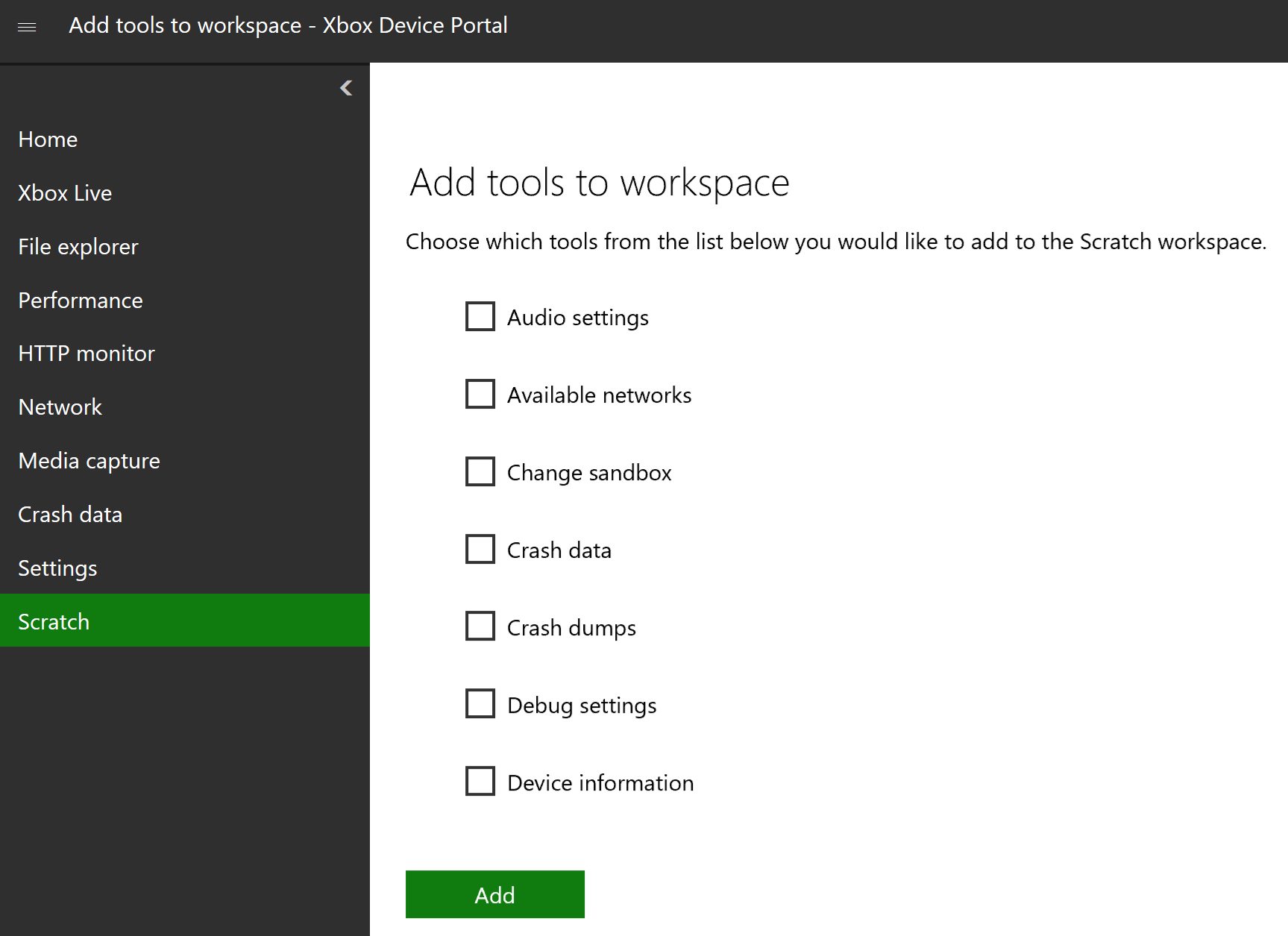Image resolution: width=1288 pixels, height=936 pixels.
Task: Go to the File explorer page
Action: (x=78, y=247)
